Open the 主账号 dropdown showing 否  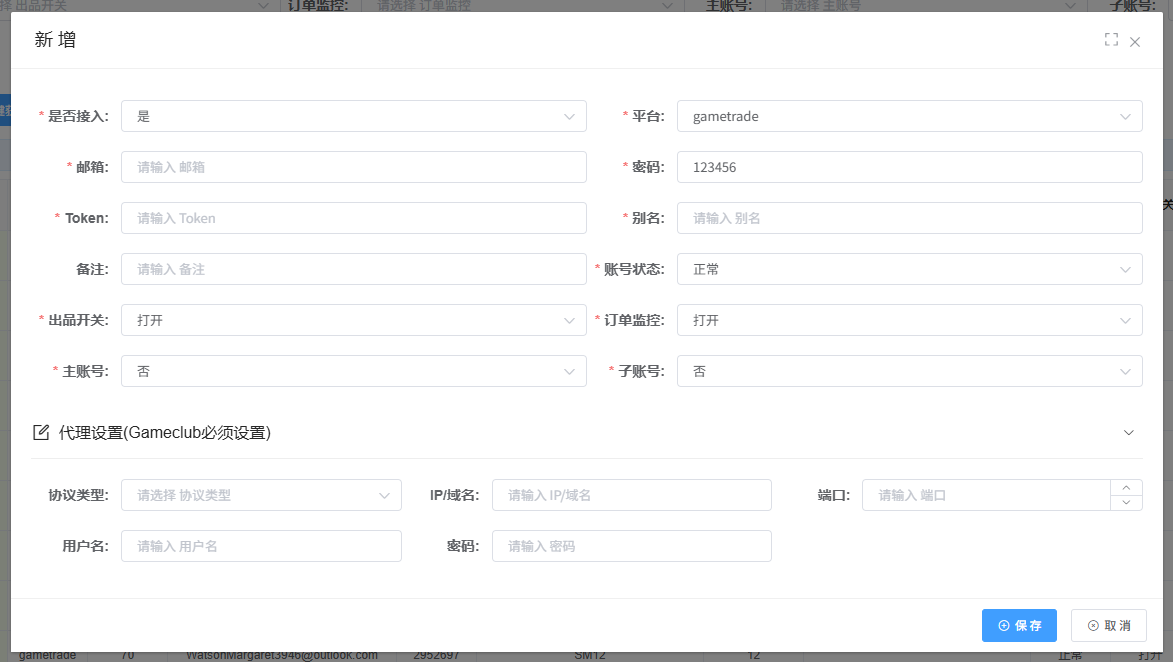[352, 370]
